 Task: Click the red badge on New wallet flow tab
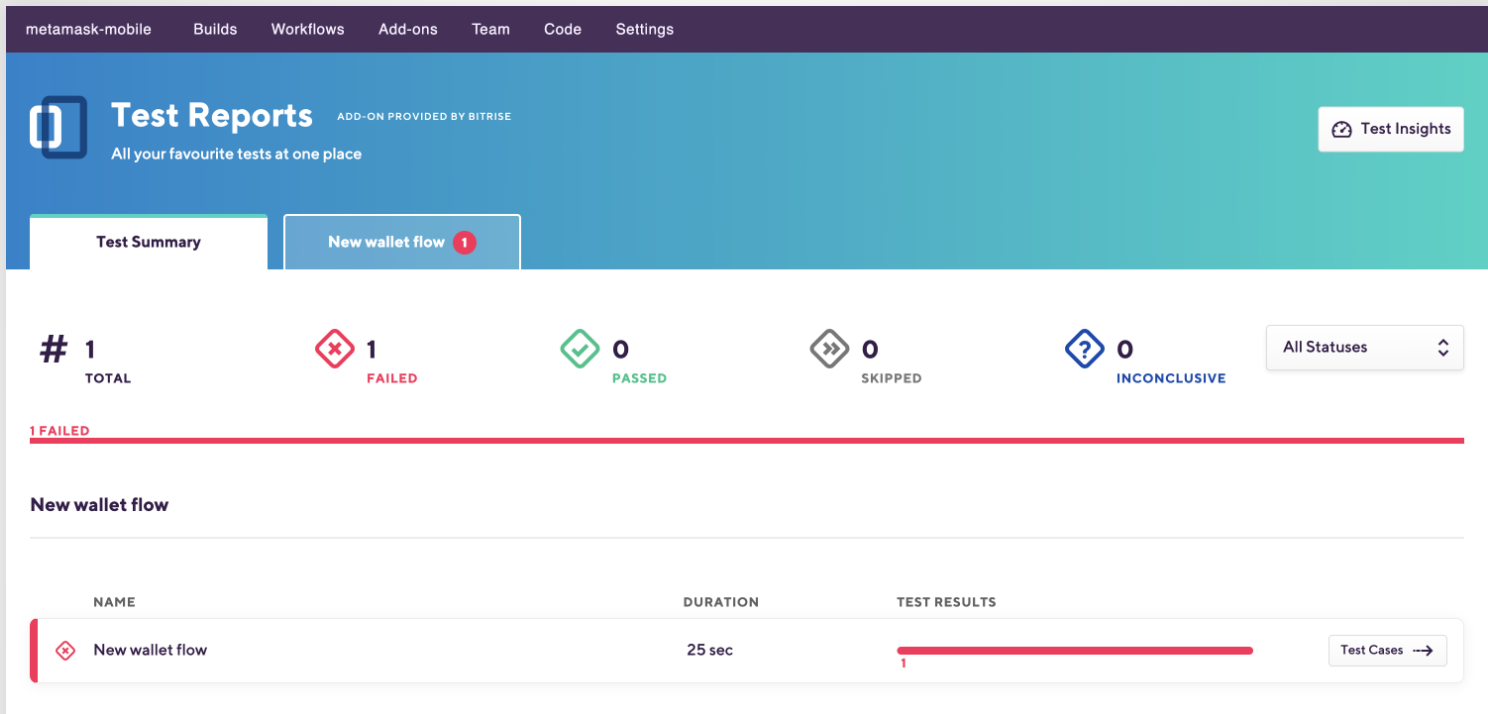[x=464, y=242]
